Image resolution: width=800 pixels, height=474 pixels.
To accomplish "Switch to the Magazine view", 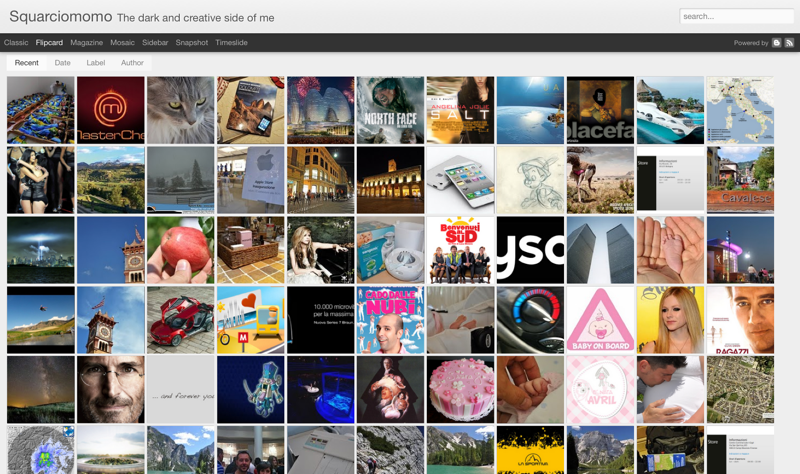I will pos(87,43).
